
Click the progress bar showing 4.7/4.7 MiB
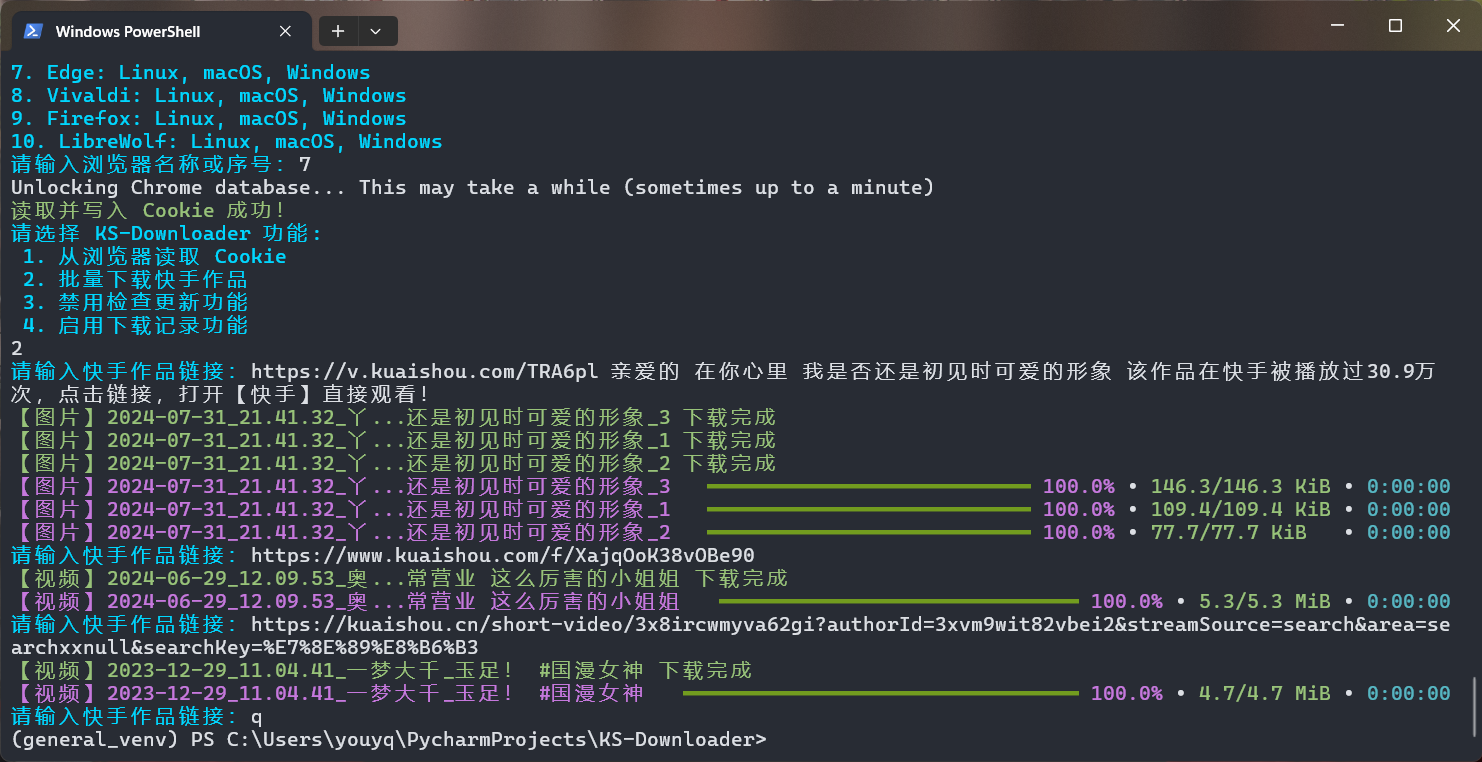881,694
